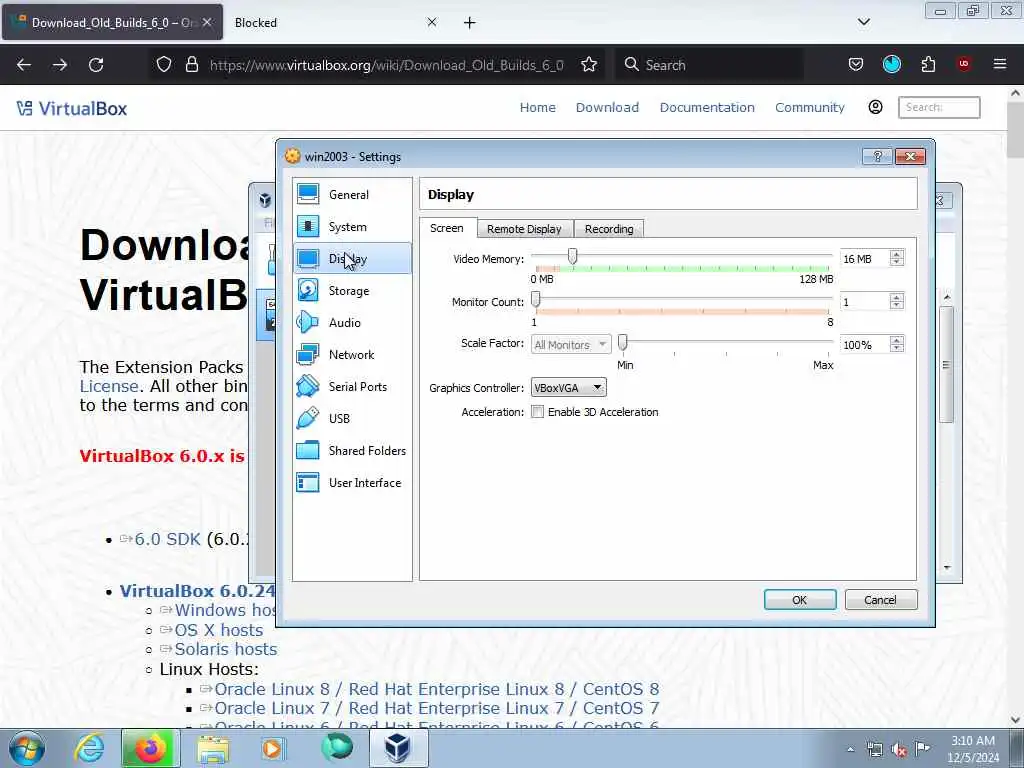Enable 3D Acceleration checkbox
1024x768 pixels.
(x=537, y=411)
